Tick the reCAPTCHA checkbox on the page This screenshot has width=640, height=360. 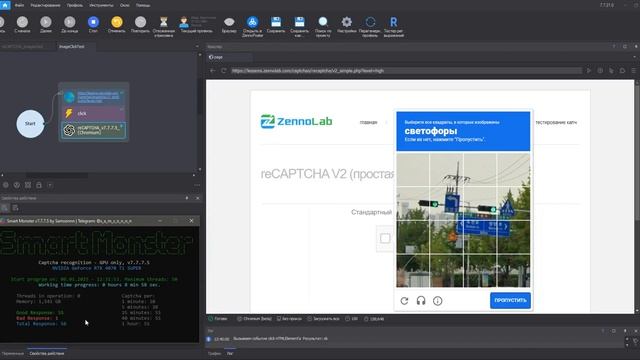point(385,238)
